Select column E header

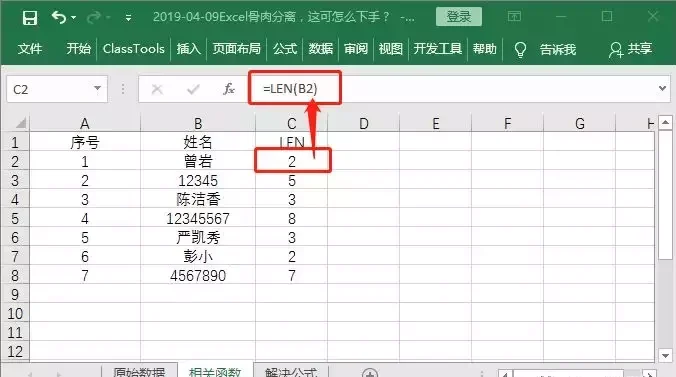point(435,123)
